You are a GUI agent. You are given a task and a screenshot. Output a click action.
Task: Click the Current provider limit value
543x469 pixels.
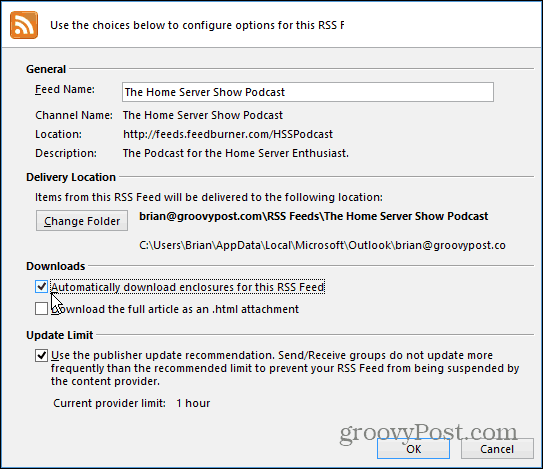pyautogui.click(x=193, y=403)
